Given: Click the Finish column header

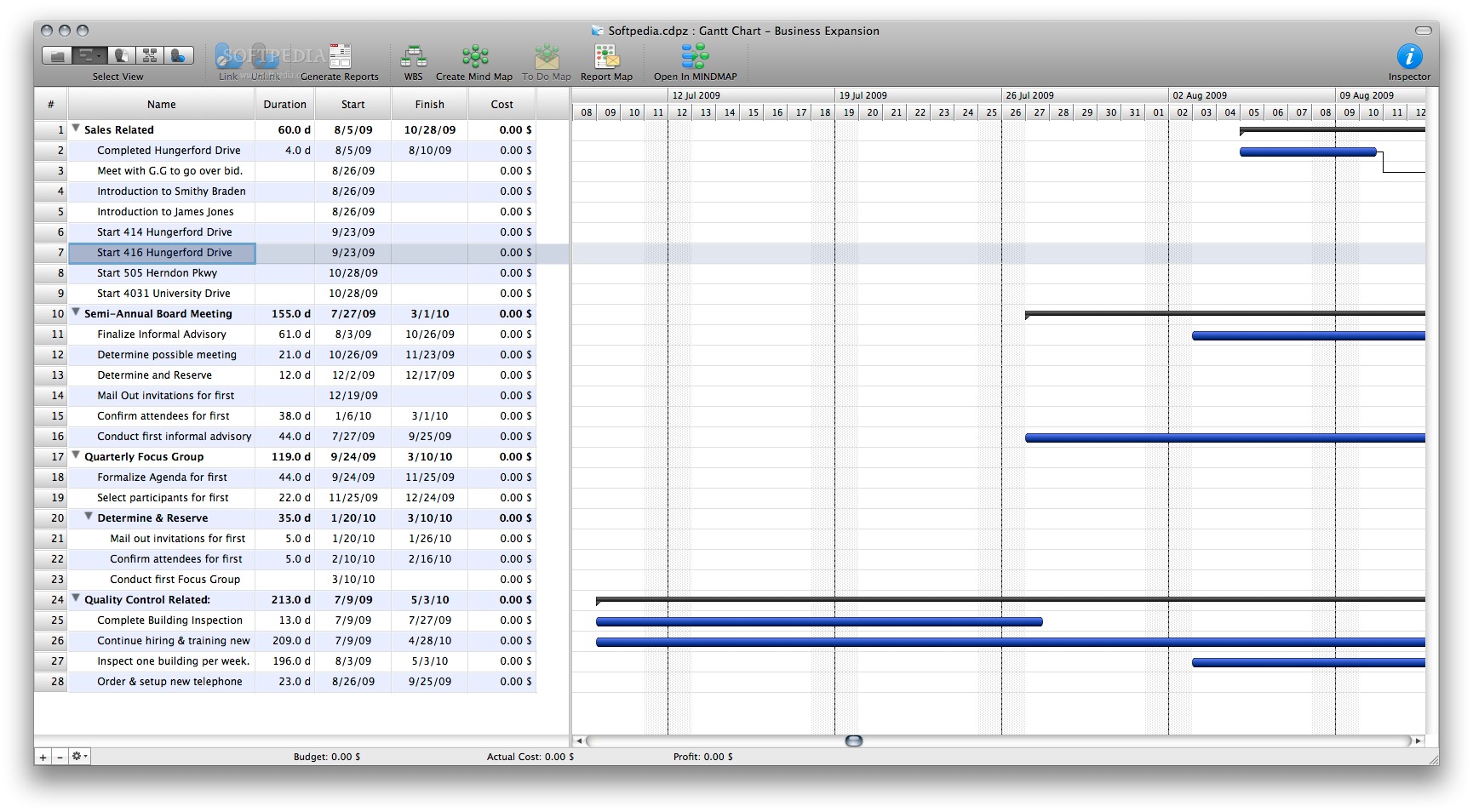Looking at the screenshot, I should (x=429, y=105).
